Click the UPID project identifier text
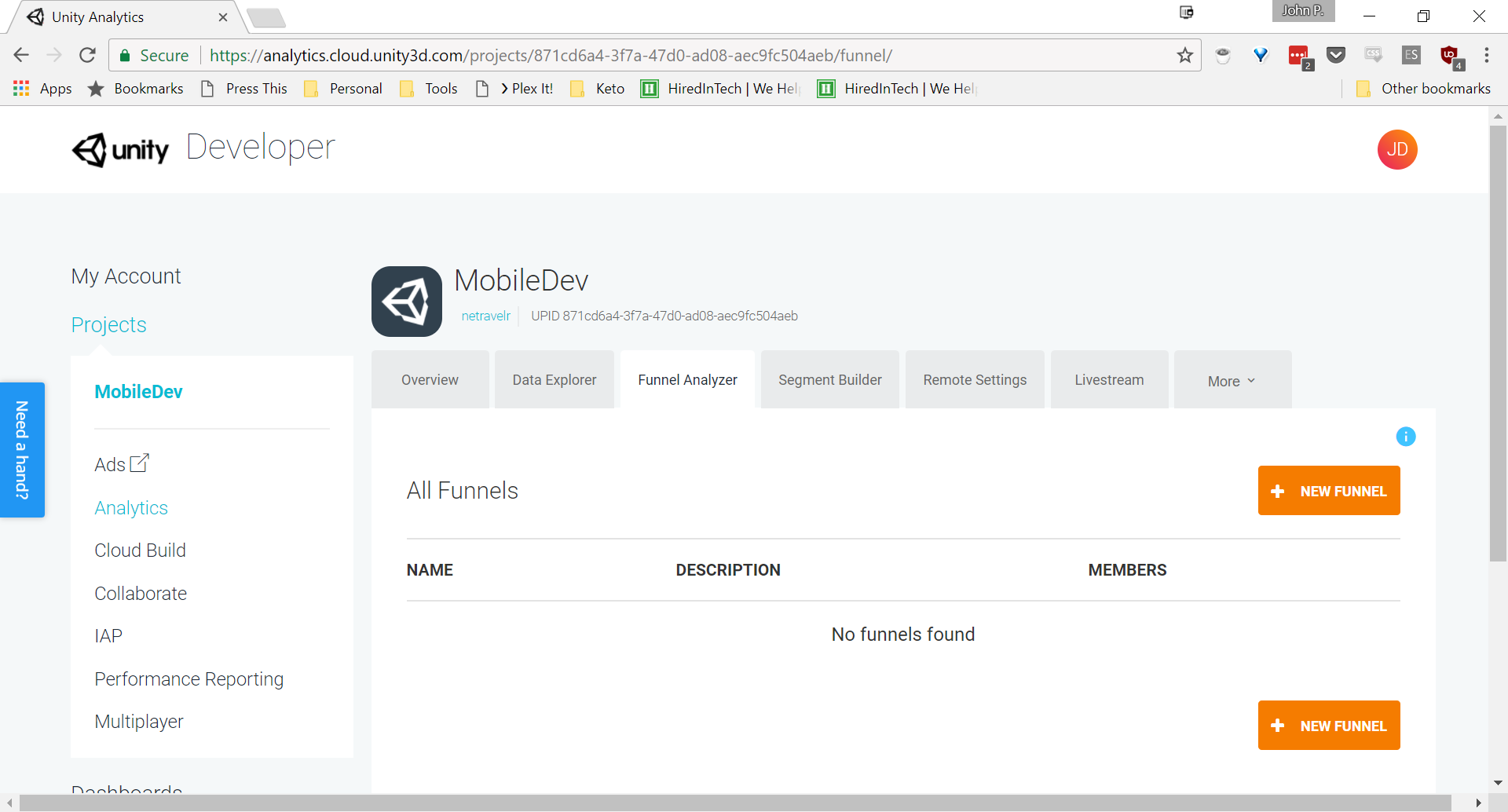1508x812 pixels. (x=664, y=316)
